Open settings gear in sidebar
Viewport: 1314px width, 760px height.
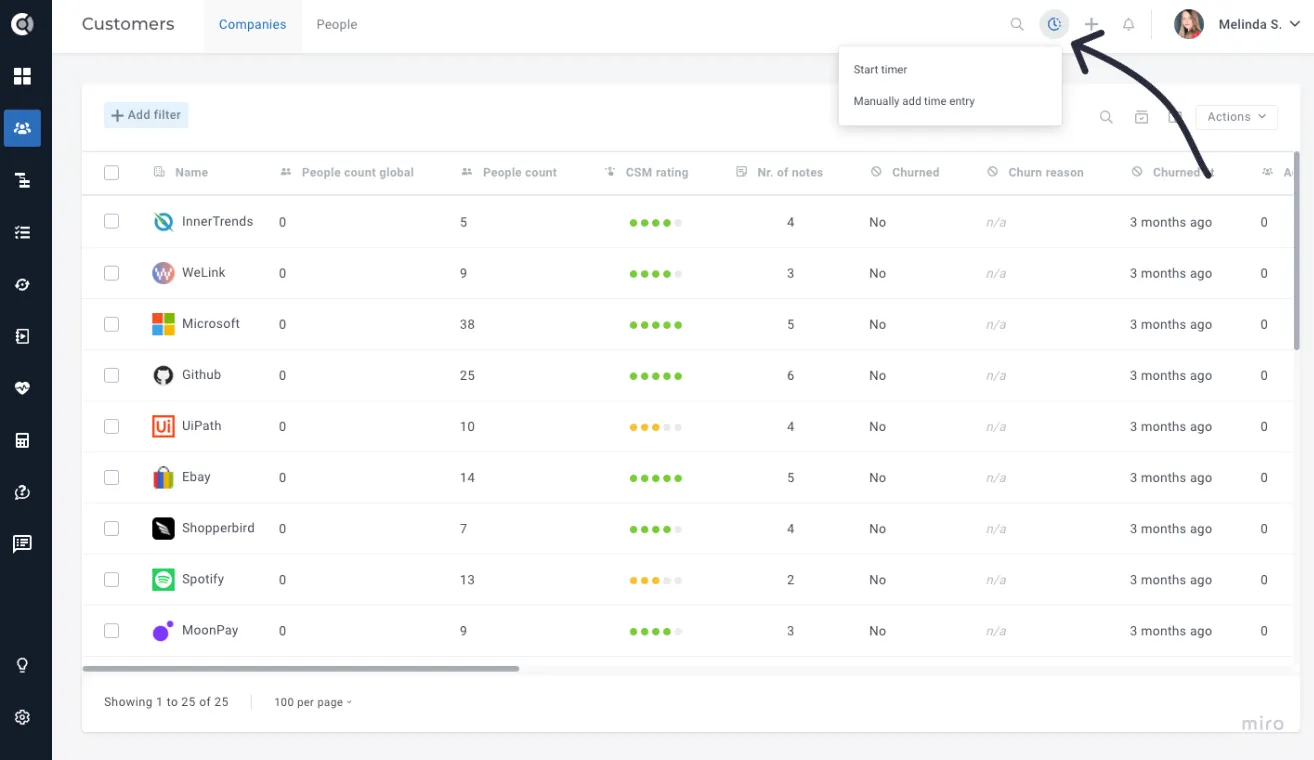(x=22, y=717)
